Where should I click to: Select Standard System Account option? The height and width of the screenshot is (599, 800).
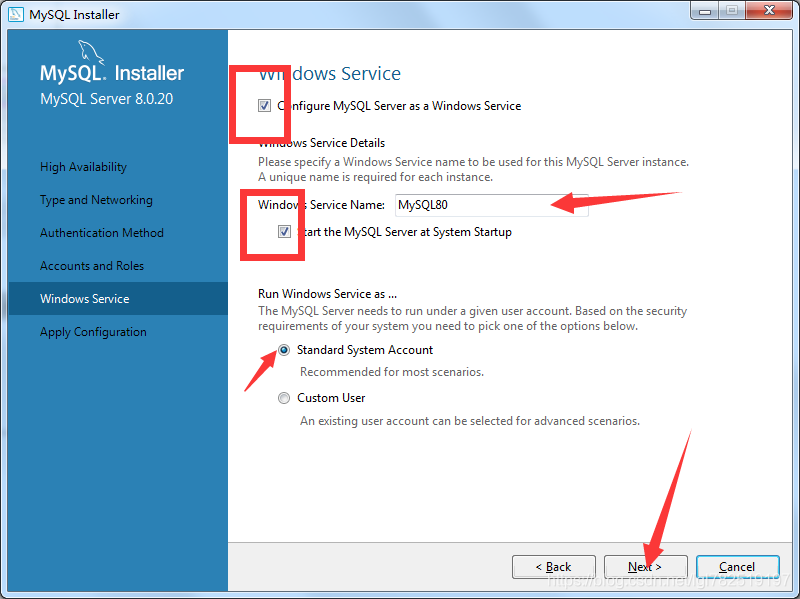tap(284, 350)
